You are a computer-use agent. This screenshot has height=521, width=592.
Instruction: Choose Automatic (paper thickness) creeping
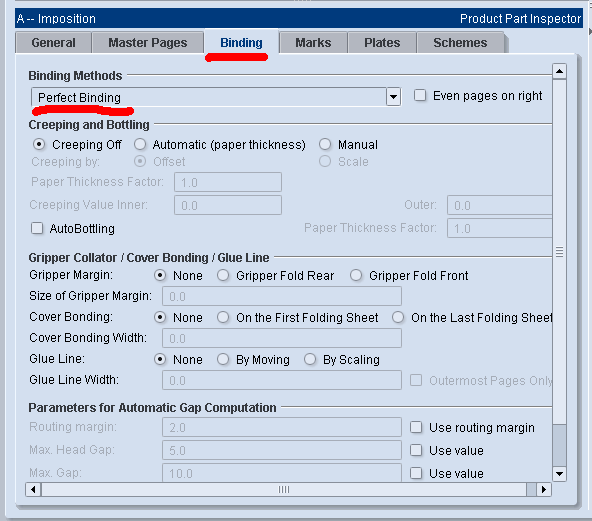[x=140, y=144]
